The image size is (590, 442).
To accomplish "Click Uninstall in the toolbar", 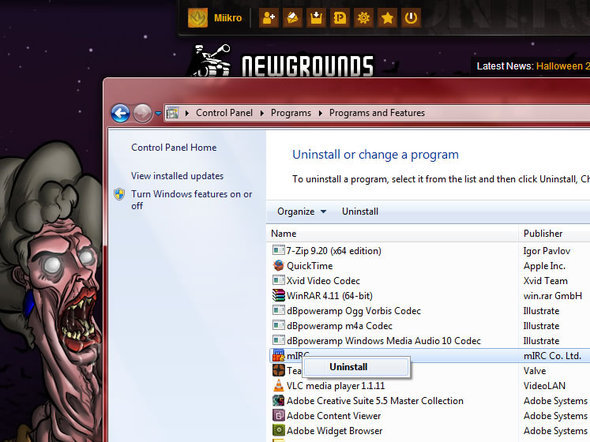I will 360,211.
